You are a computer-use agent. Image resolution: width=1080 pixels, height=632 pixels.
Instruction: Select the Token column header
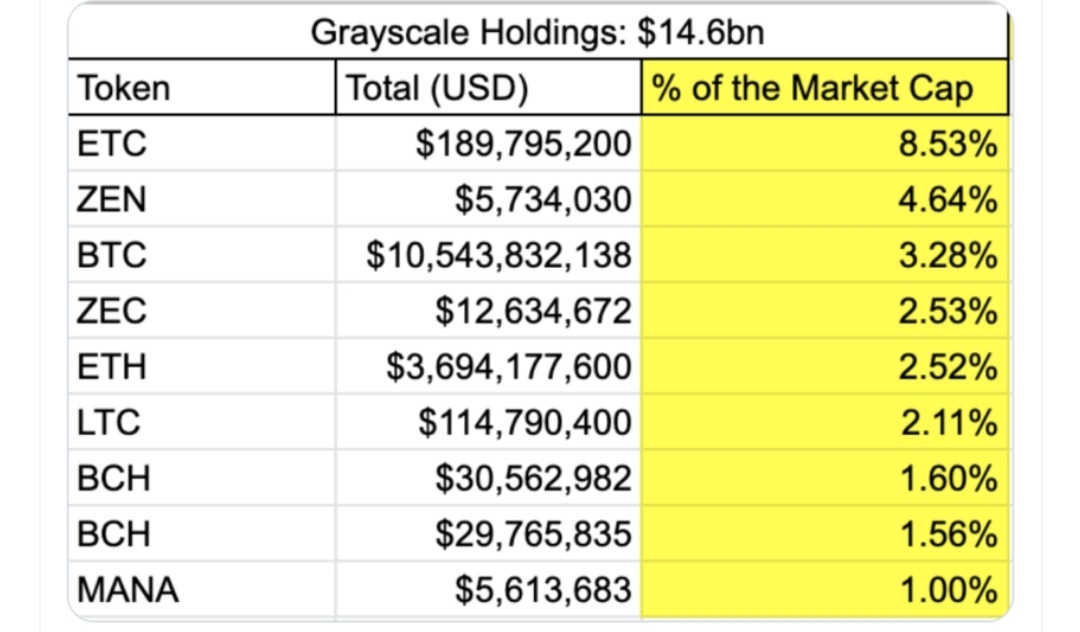pos(202,87)
